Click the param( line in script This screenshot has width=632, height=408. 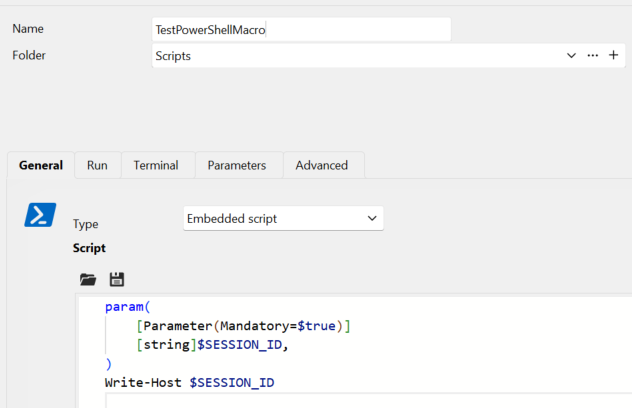[x=127, y=307]
